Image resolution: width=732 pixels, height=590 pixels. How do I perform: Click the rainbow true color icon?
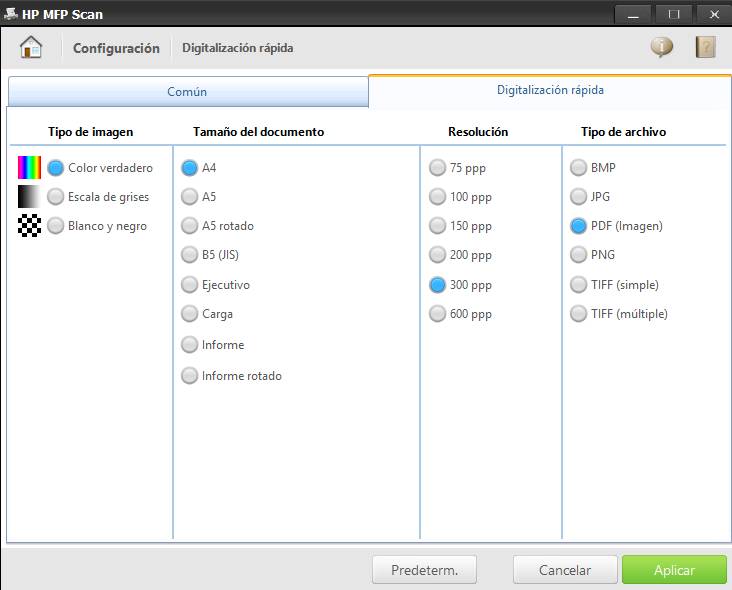coord(29,168)
